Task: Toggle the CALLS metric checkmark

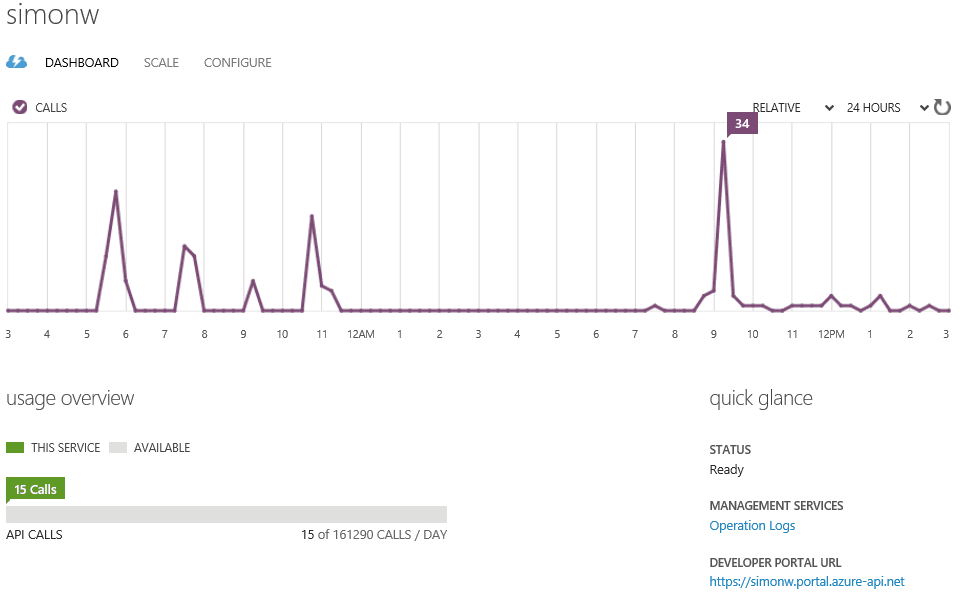Action: click(20, 107)
